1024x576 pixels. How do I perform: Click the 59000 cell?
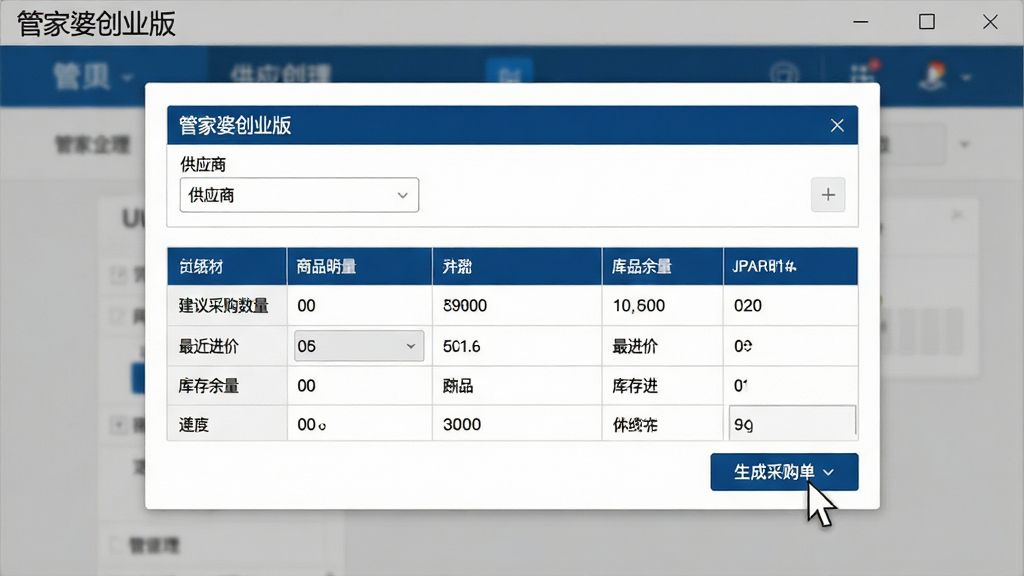coord(517,306)
